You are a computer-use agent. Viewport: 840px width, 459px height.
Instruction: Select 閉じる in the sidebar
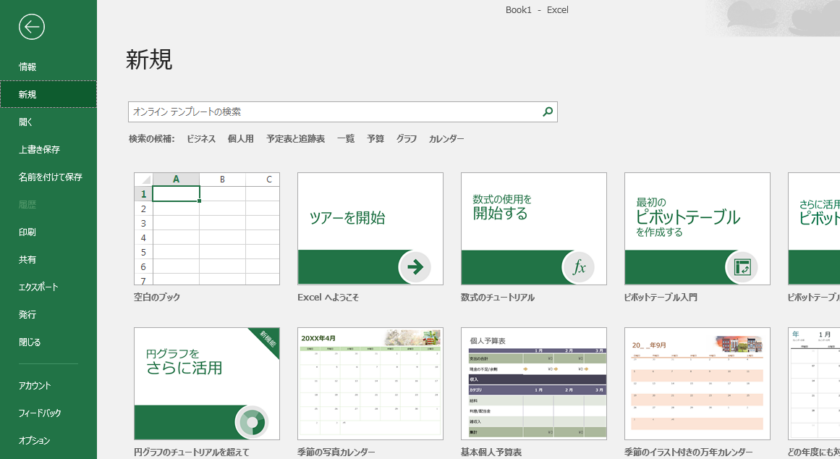point(29,342)
